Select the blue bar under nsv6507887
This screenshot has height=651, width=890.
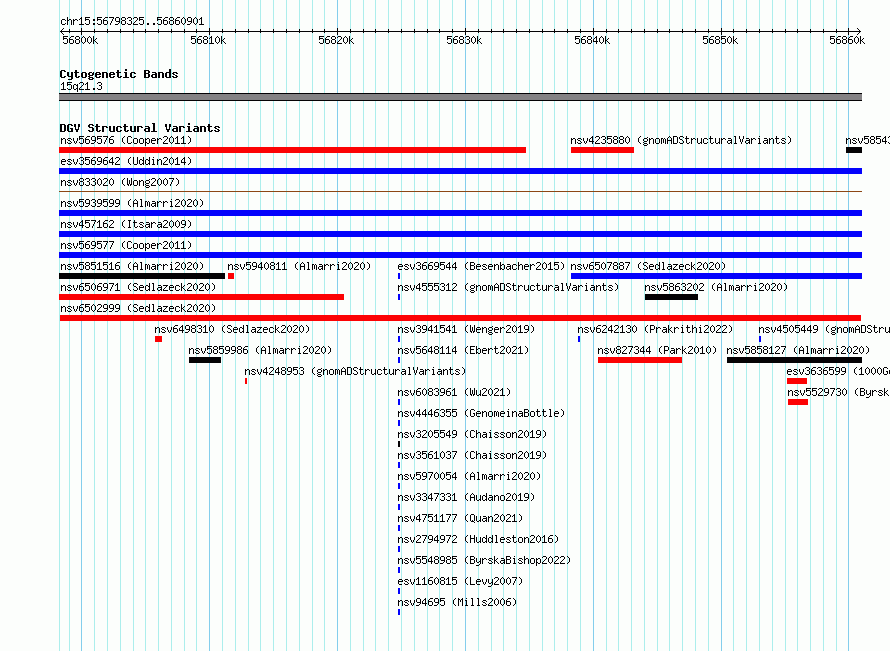[716, 276]
